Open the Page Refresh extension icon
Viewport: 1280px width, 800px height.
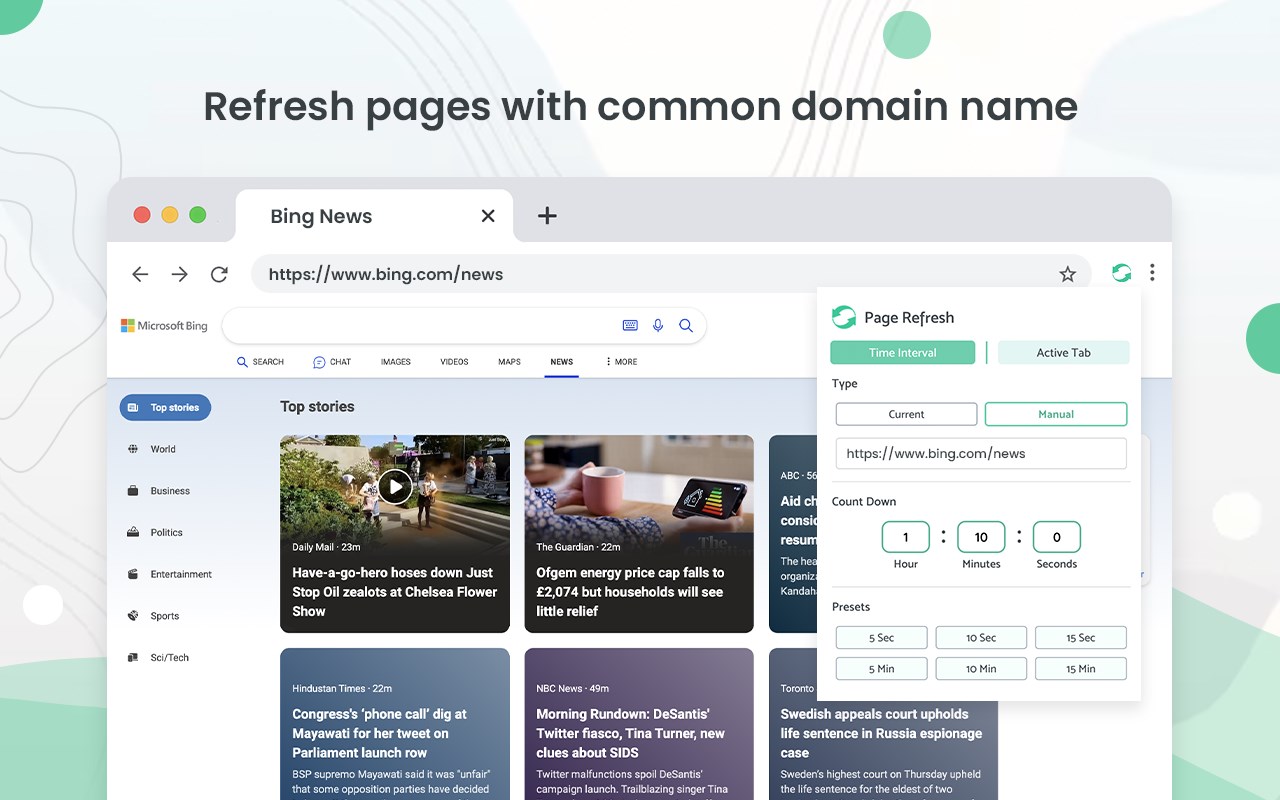point(1121,272)
